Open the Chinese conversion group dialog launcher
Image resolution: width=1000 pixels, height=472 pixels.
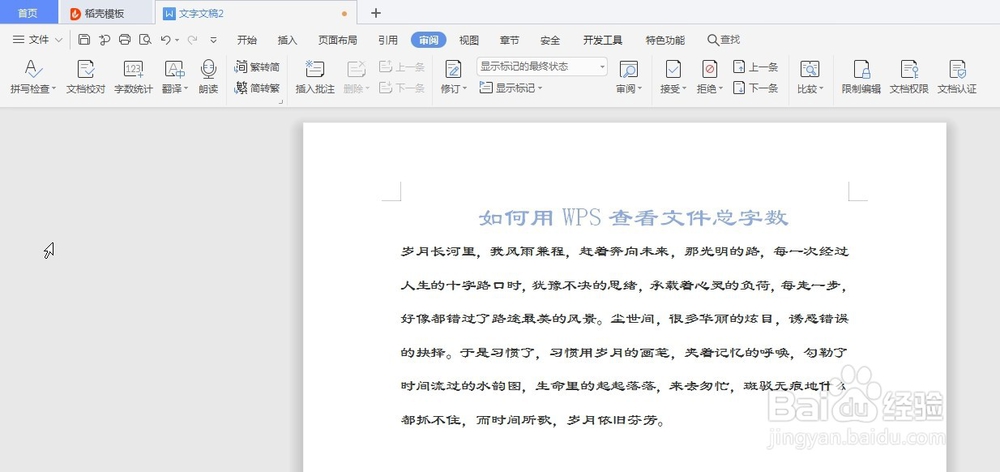point(281,101)
